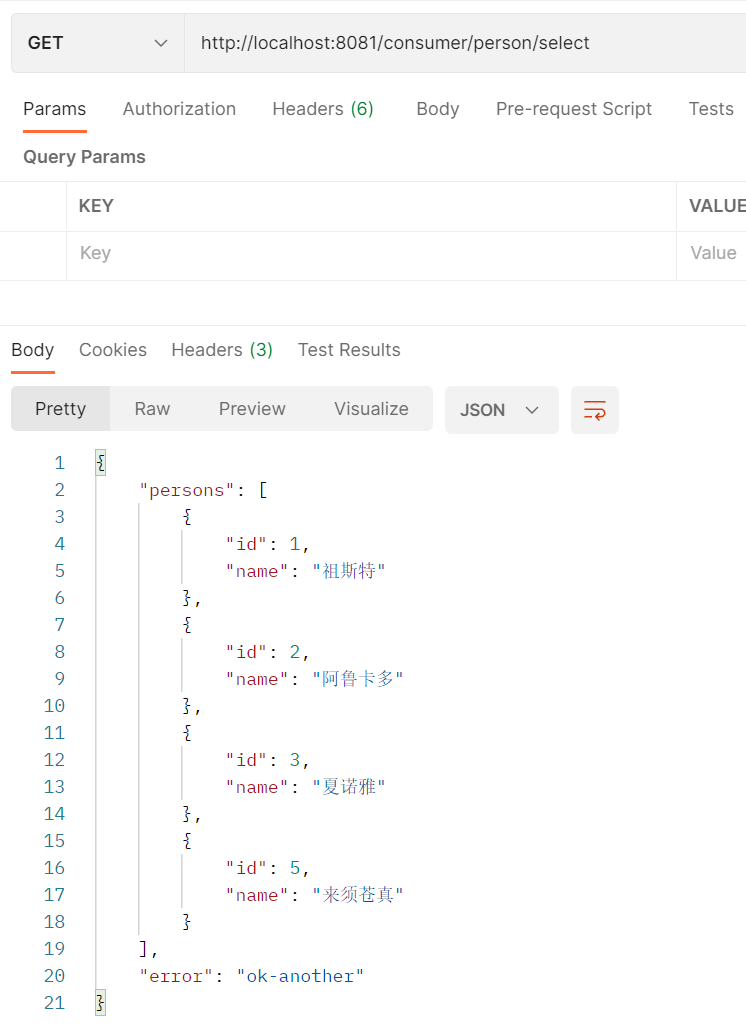
Task: Open the Pre-request Script tab
Action: pos(573,109)
